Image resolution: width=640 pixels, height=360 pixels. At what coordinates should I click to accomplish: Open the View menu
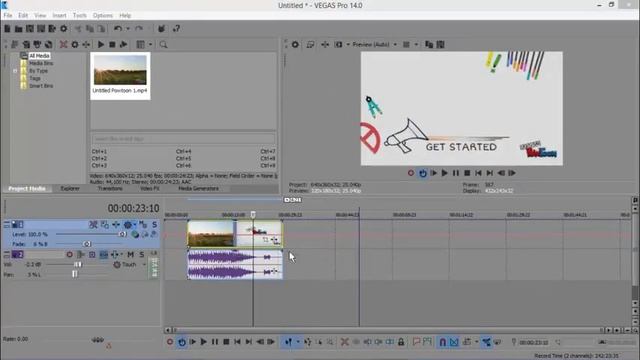point(40,16)
